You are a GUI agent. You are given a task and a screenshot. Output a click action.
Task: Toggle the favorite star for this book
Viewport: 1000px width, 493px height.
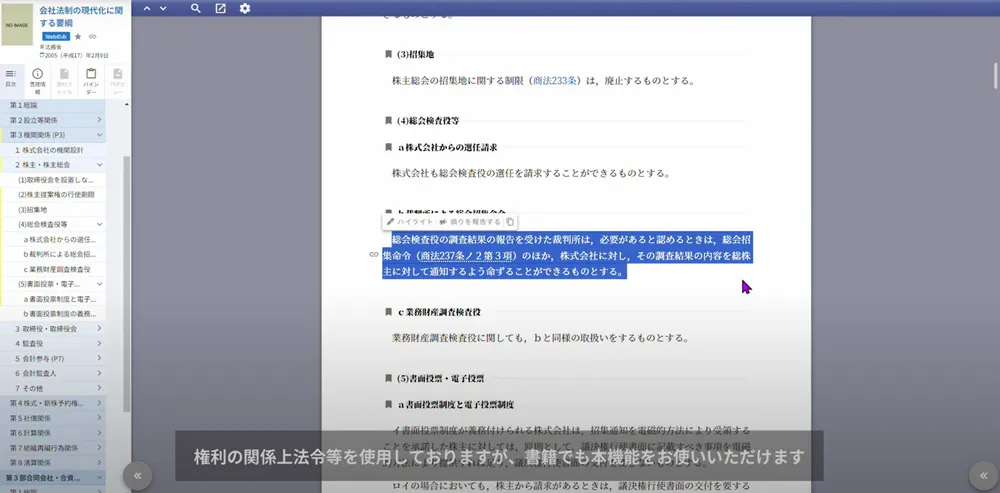[x=78, y=36]
